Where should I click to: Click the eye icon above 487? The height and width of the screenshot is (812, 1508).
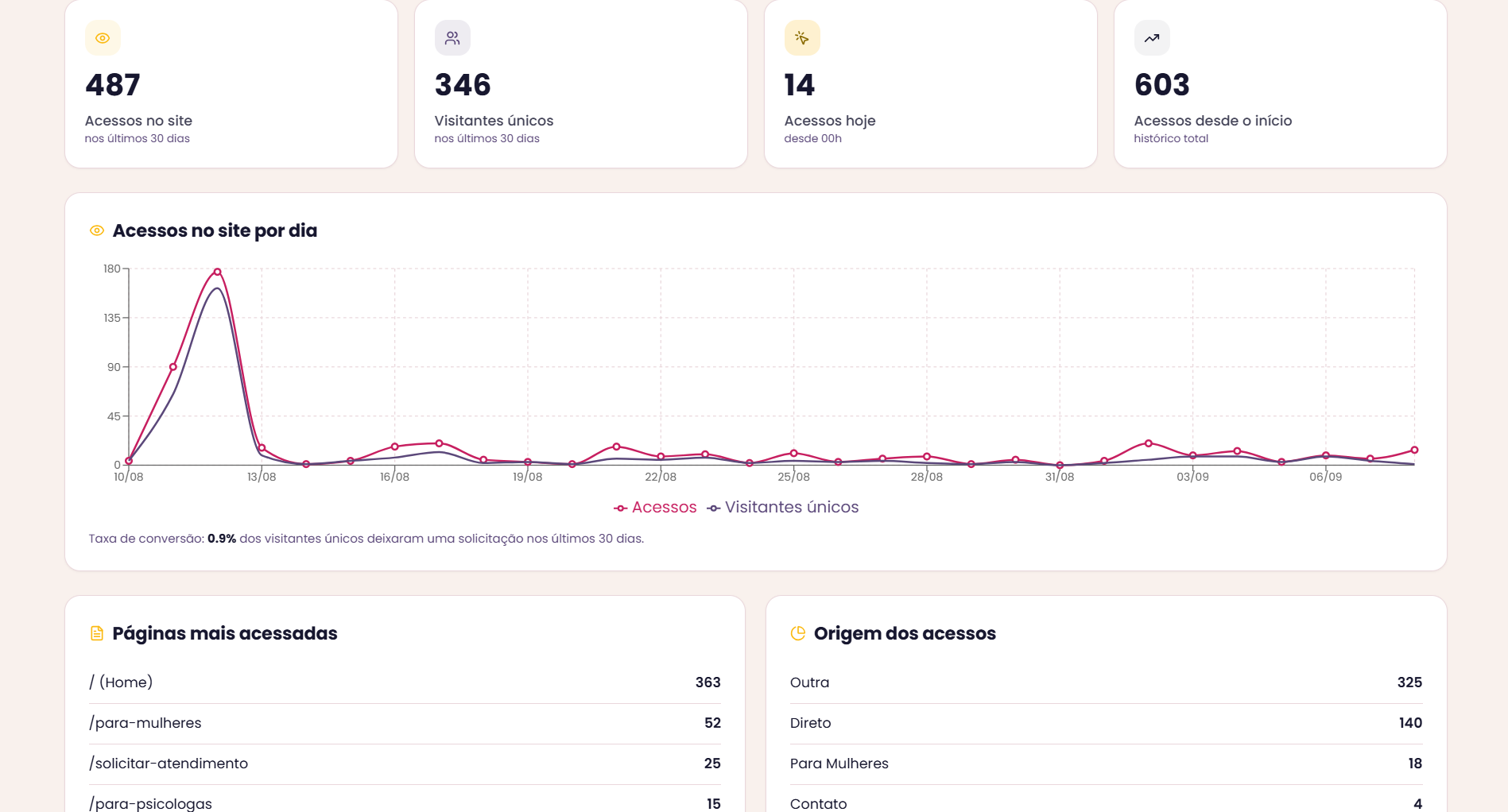coord(103,38)
